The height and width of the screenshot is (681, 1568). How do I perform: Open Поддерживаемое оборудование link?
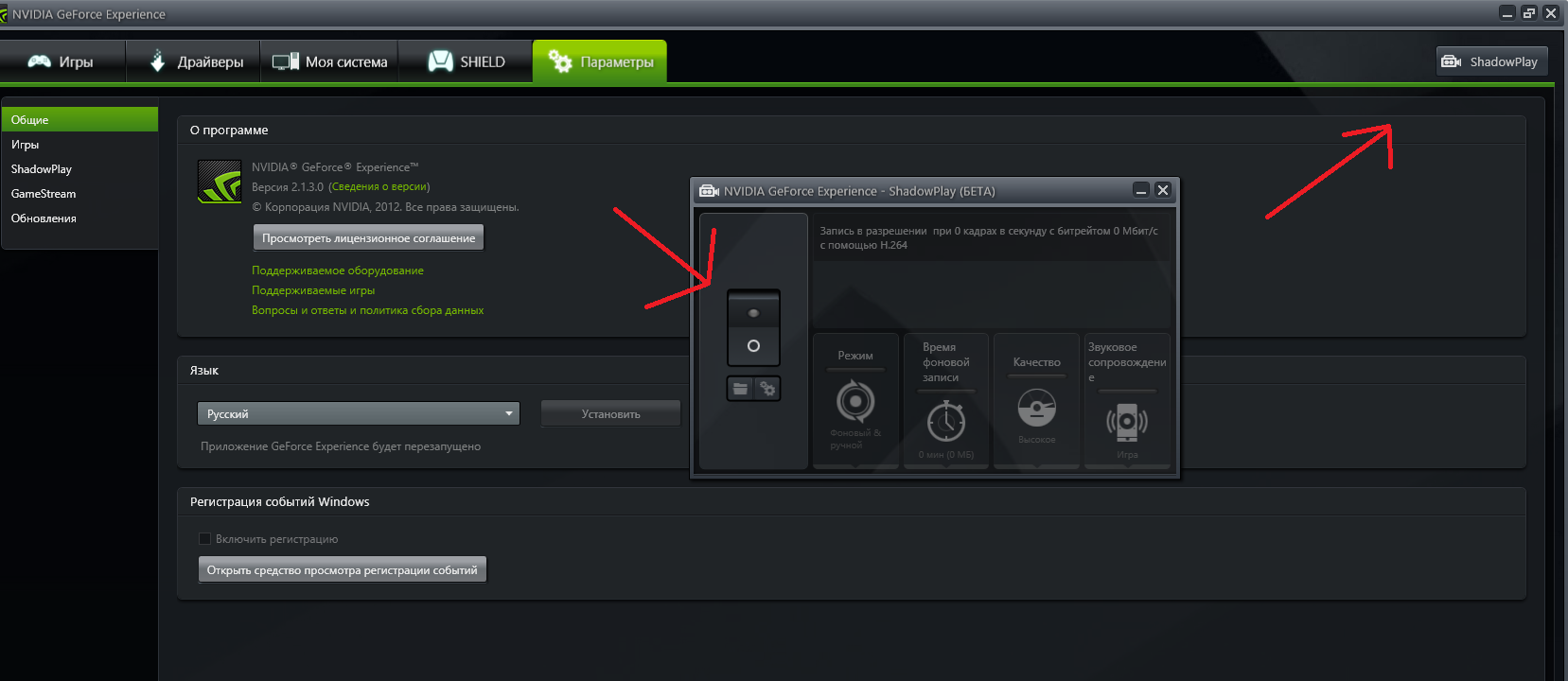tap(338, 271)
